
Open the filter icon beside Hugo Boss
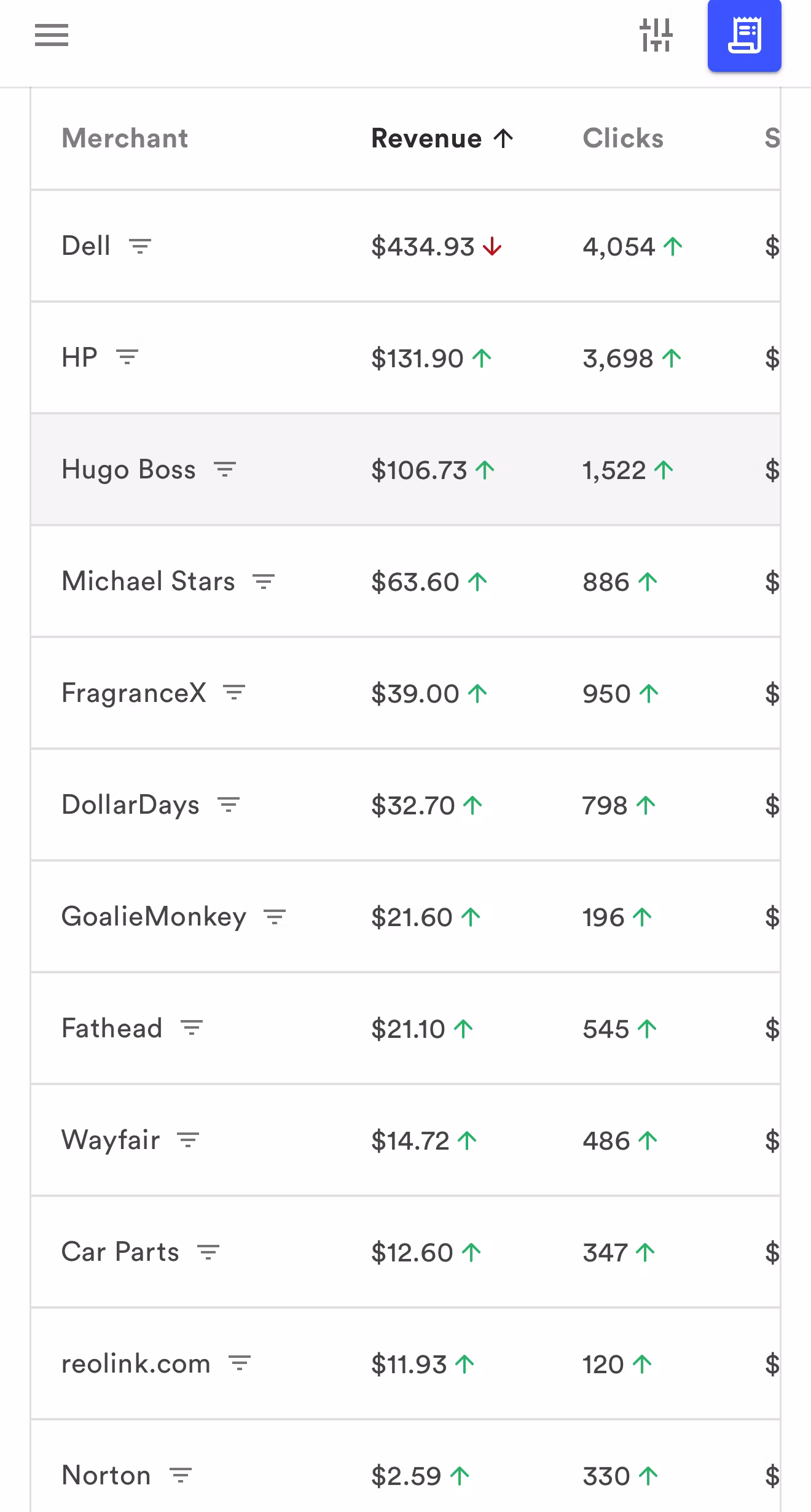[x=224, y=469]
